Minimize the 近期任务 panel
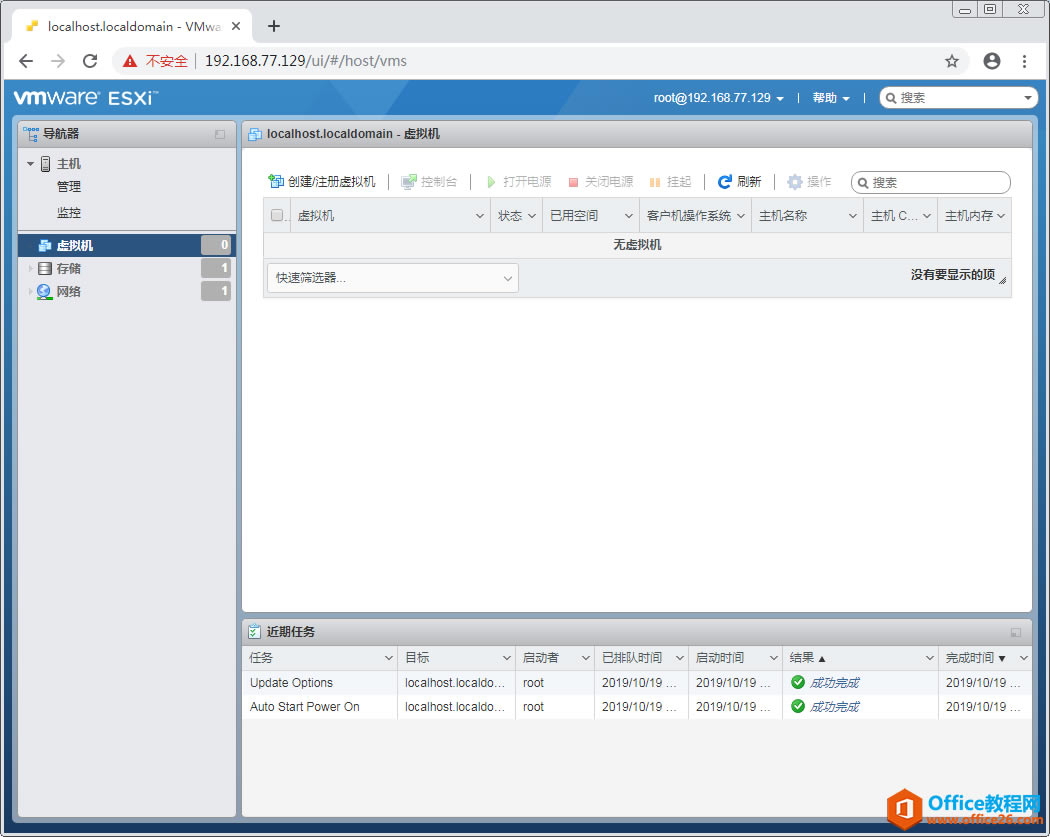Image resolution: width=1050 pixels, height=837 pixels. [x=1016, y=632]
